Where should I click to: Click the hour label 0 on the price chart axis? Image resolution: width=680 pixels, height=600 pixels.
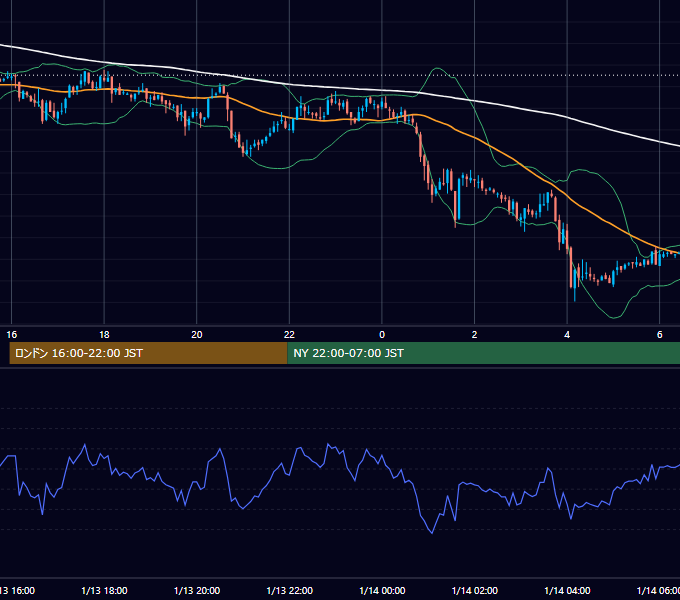(x=382, y=335)
